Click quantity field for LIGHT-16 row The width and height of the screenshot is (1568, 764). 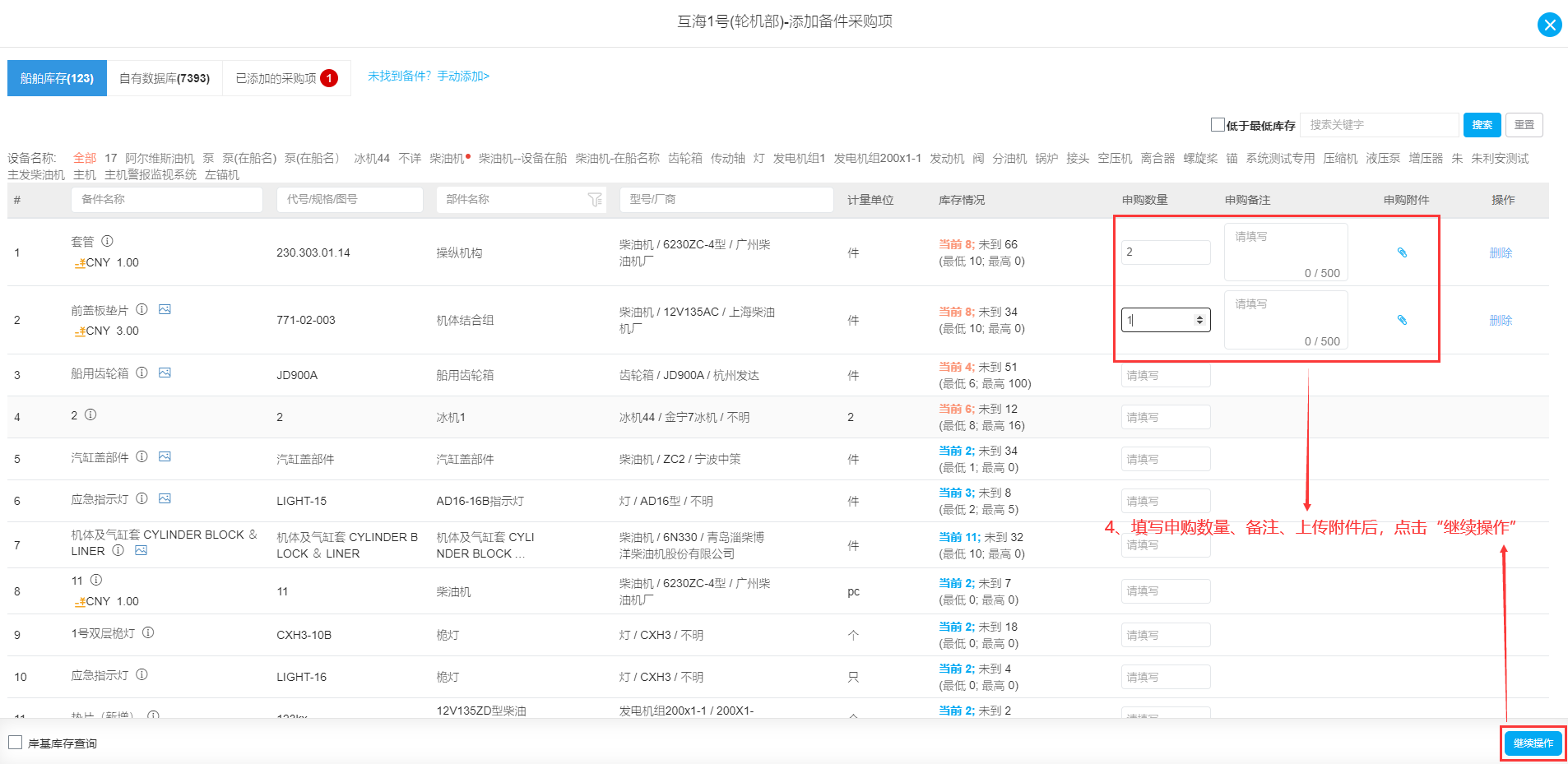coord(1166,678)
